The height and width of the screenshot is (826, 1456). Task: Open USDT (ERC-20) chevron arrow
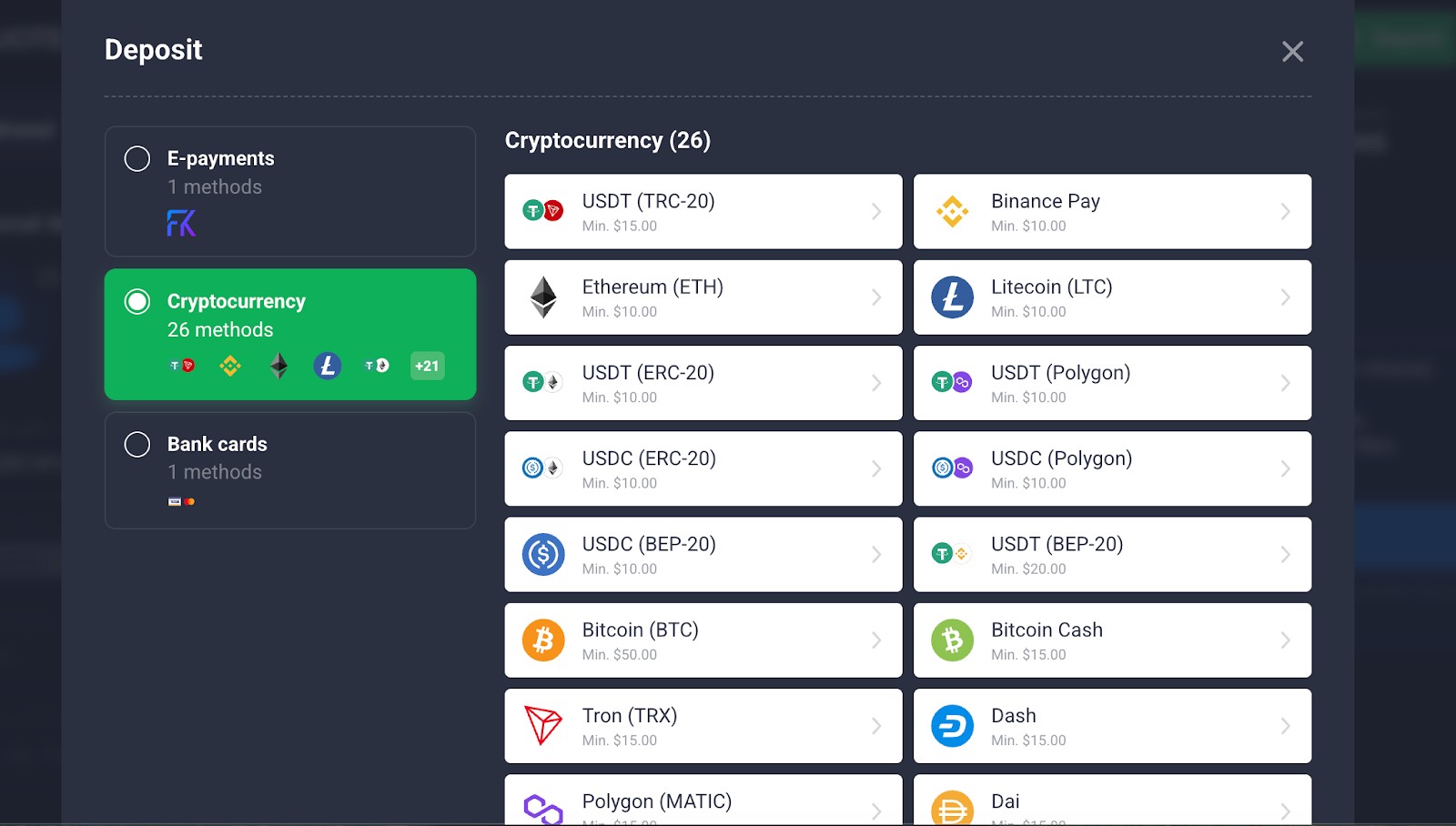tap(876, 383)
